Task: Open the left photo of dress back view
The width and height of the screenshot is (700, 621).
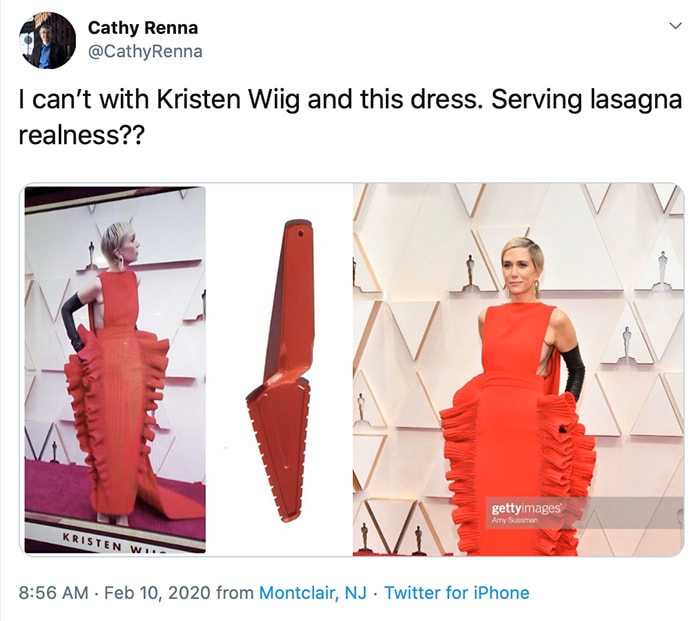Action: pyautogui.click(x=115, y=370)
